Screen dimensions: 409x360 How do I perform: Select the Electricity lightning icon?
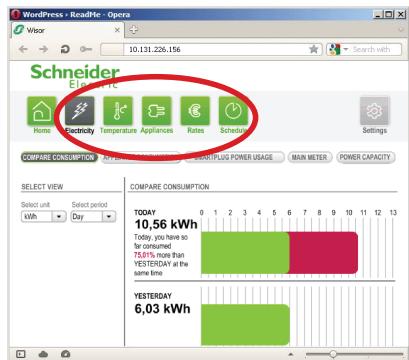[x=80, y=111]
